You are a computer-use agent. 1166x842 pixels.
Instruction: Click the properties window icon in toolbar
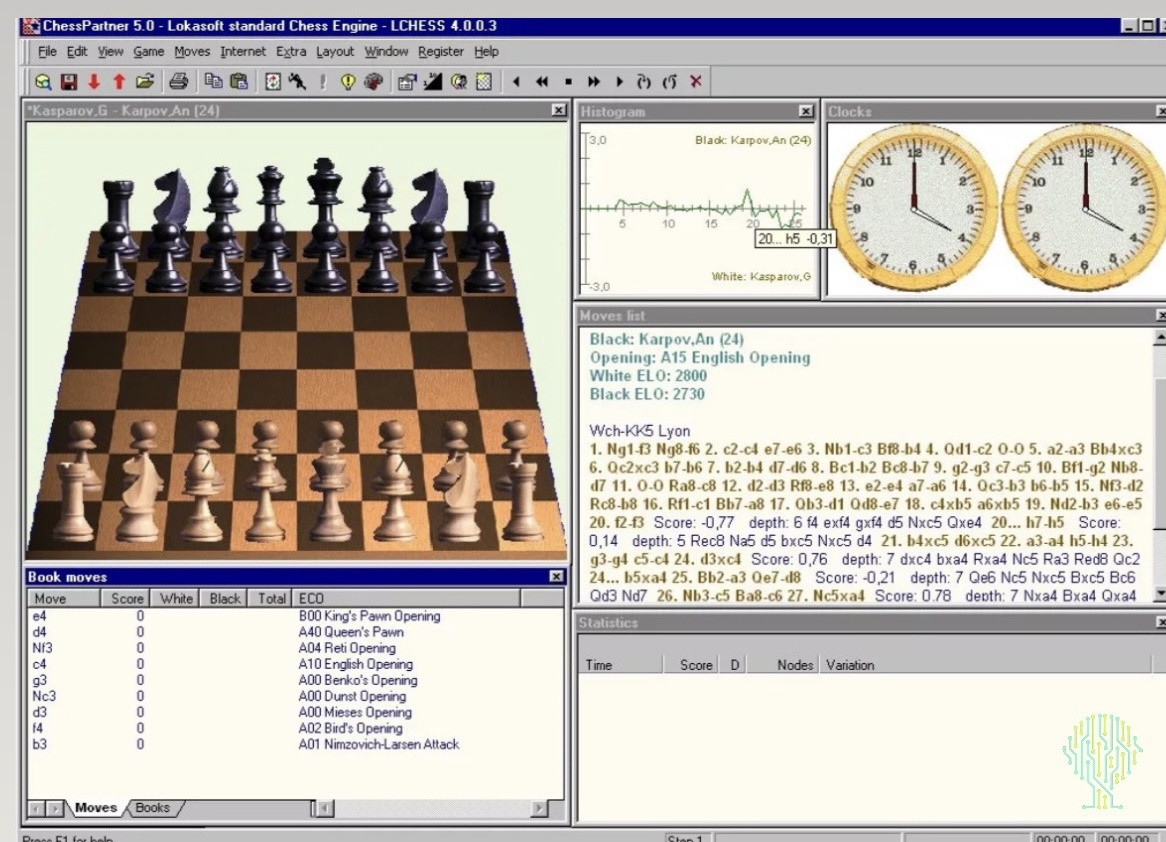coord(407,82)
